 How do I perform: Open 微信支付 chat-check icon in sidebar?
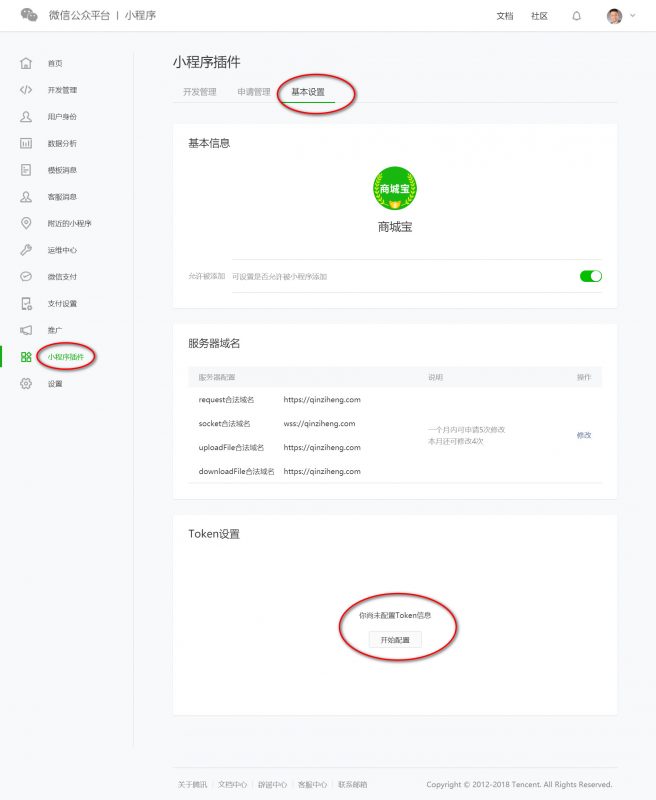pyautogui.click(x=26, y=277)
